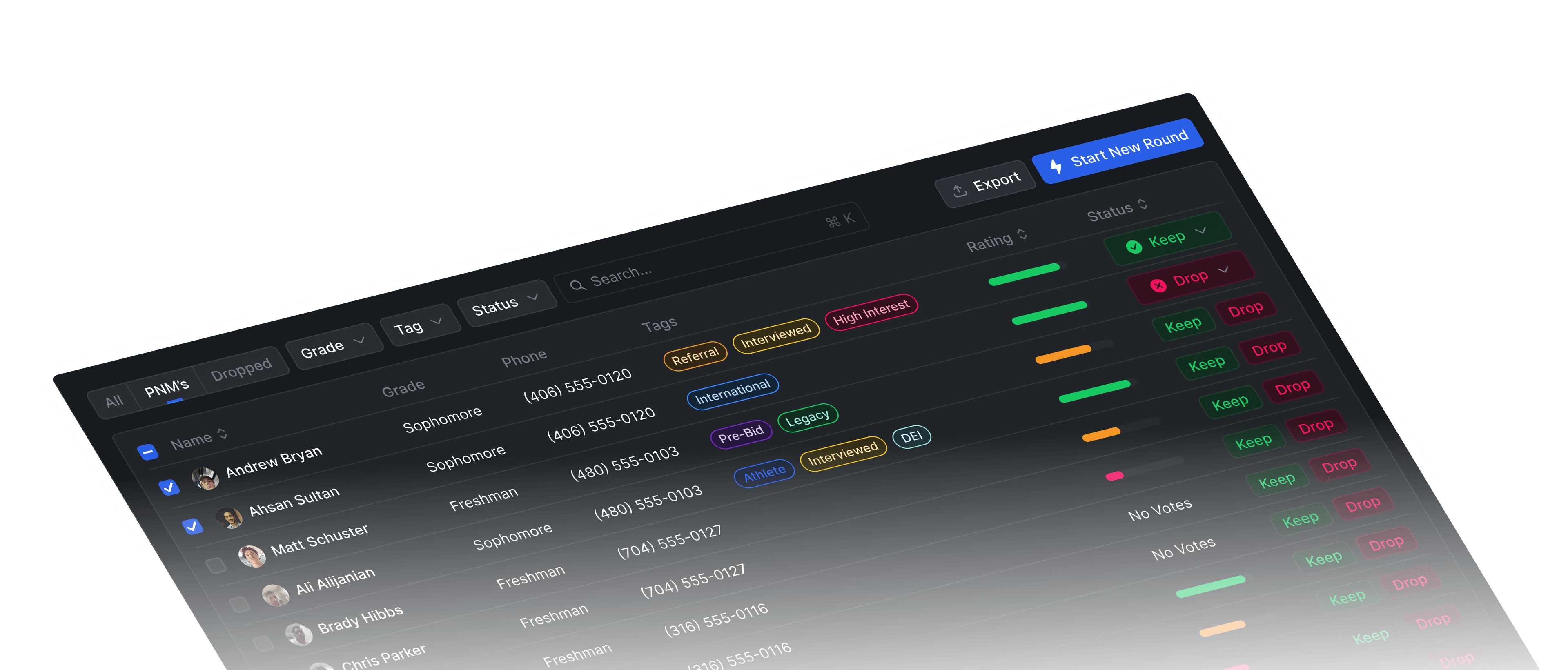Click Keep for Brady Hibbs
Viewport: 1568px width, 670px height.
coord(1230,403)
